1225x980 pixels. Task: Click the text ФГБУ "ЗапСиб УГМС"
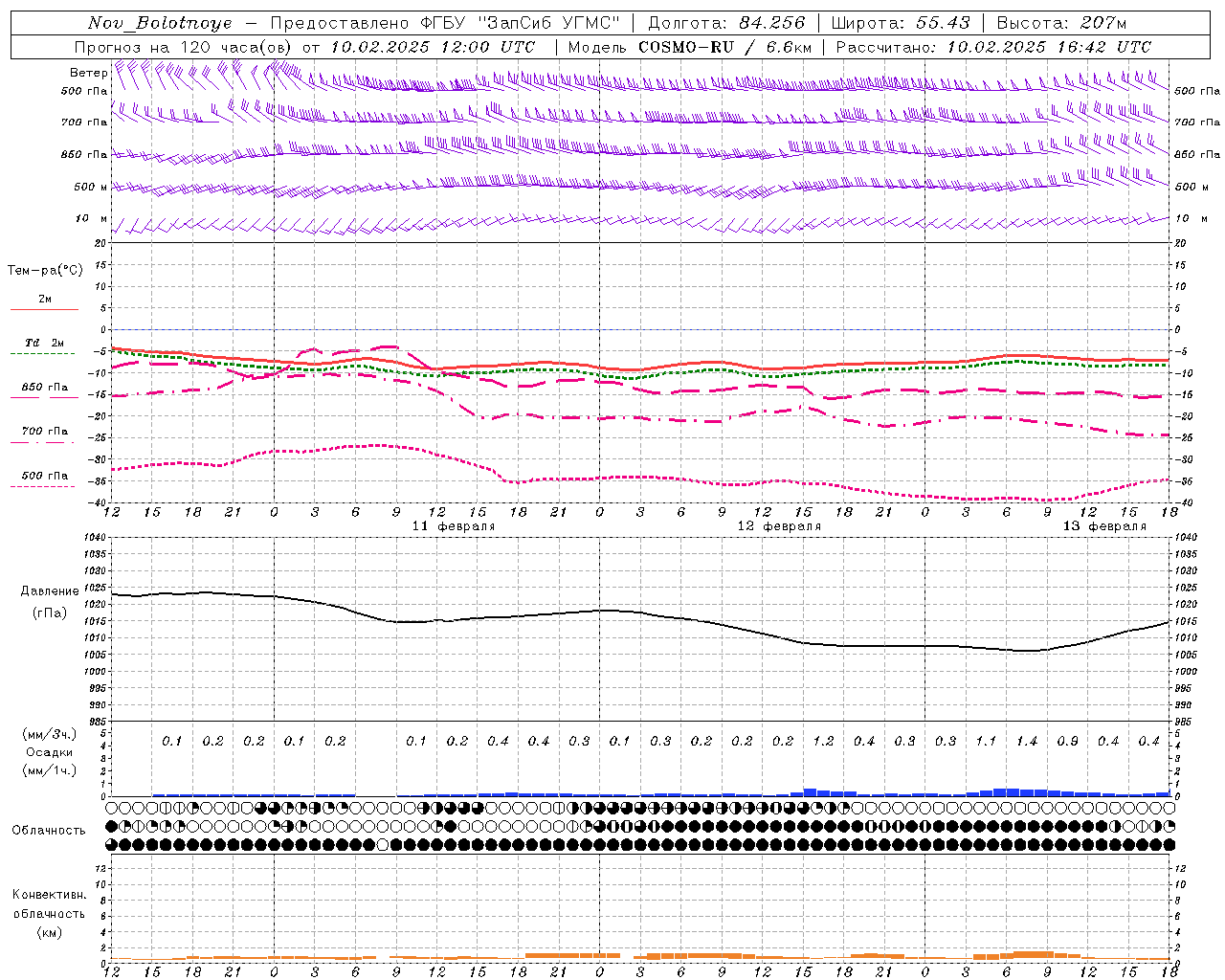(x=520, y=23)
